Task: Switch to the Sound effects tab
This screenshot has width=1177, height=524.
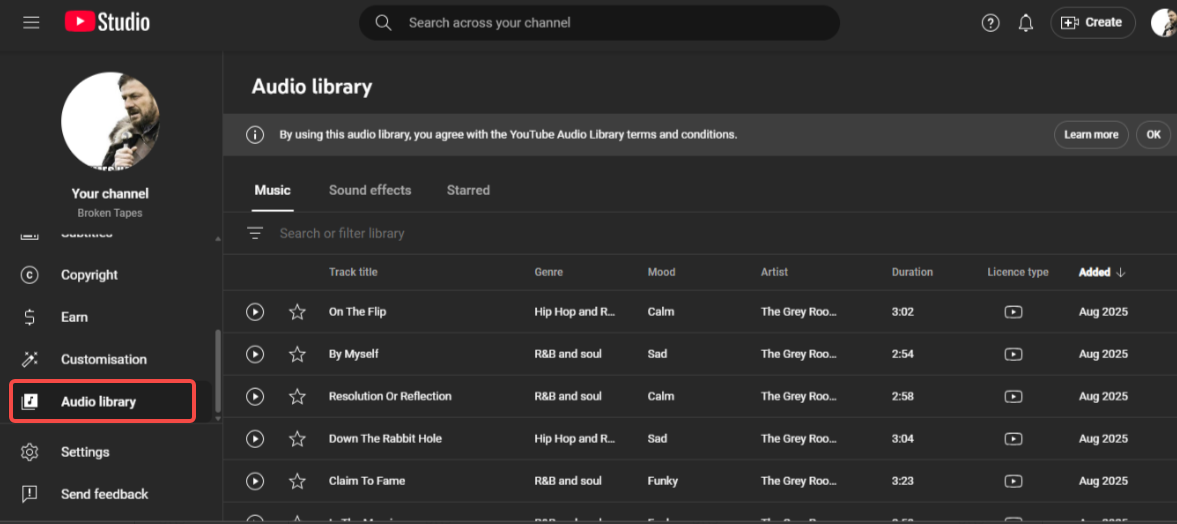Action: [x=370, y=190]
